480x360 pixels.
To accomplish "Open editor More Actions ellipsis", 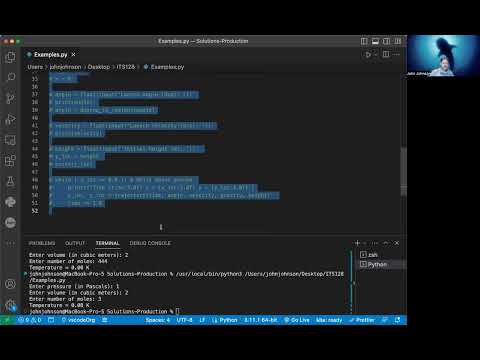I will coord(396,54).
